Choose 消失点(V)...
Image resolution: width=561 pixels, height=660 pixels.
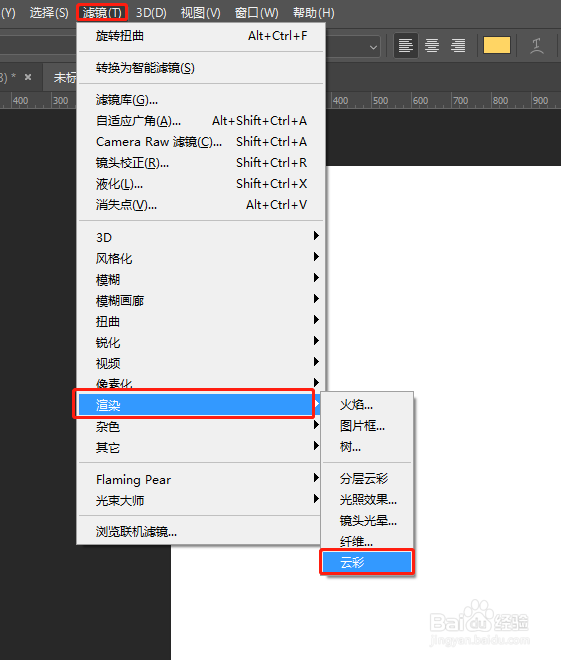click(201, 205)
